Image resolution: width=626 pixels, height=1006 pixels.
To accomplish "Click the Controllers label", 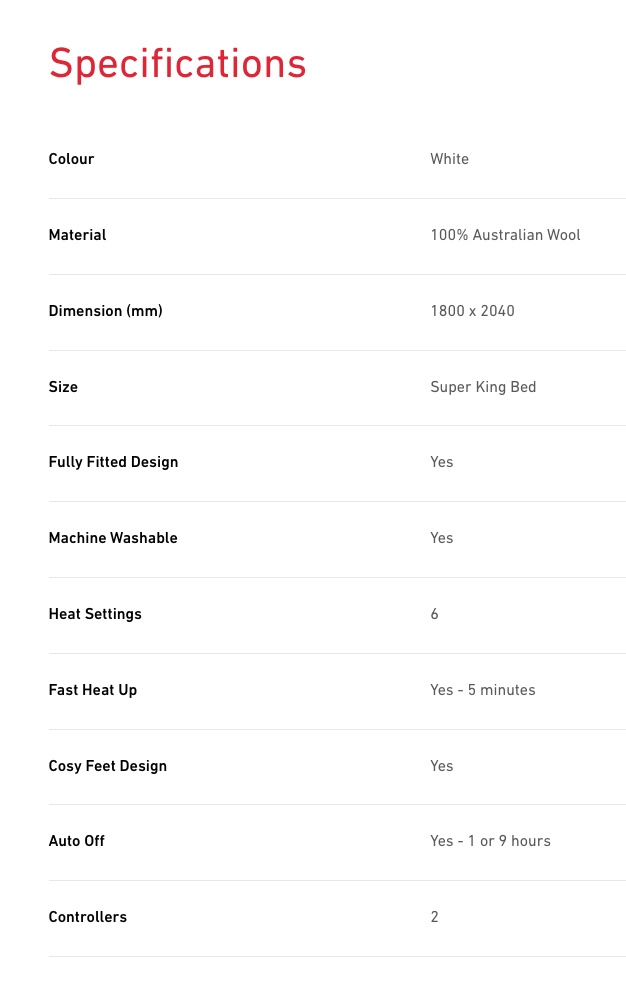I will [x=88, y=917].
